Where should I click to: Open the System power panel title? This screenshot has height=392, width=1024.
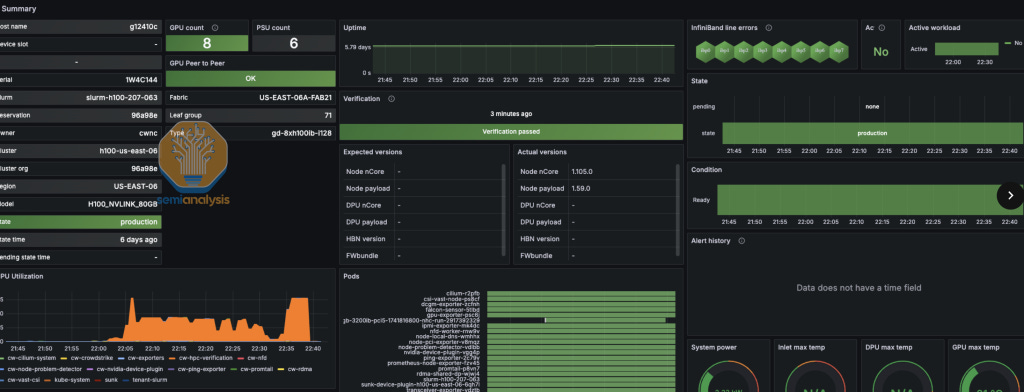[714, 348]
